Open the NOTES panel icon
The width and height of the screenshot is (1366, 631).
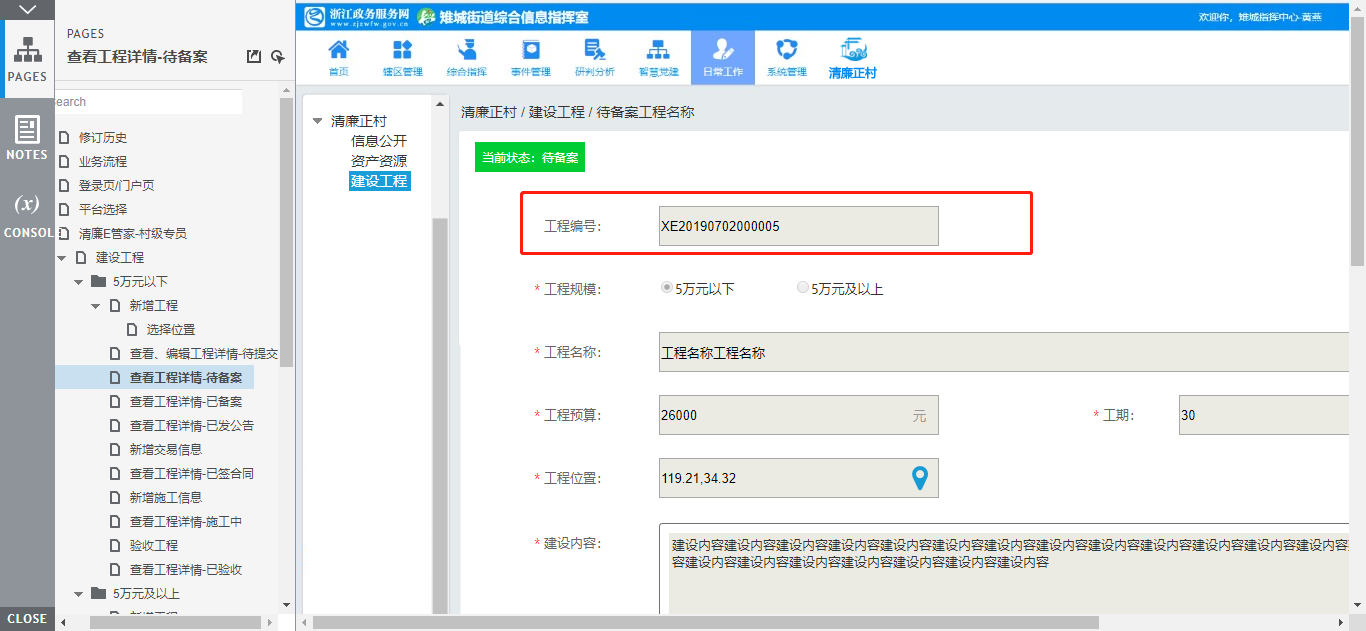[27, 137]
